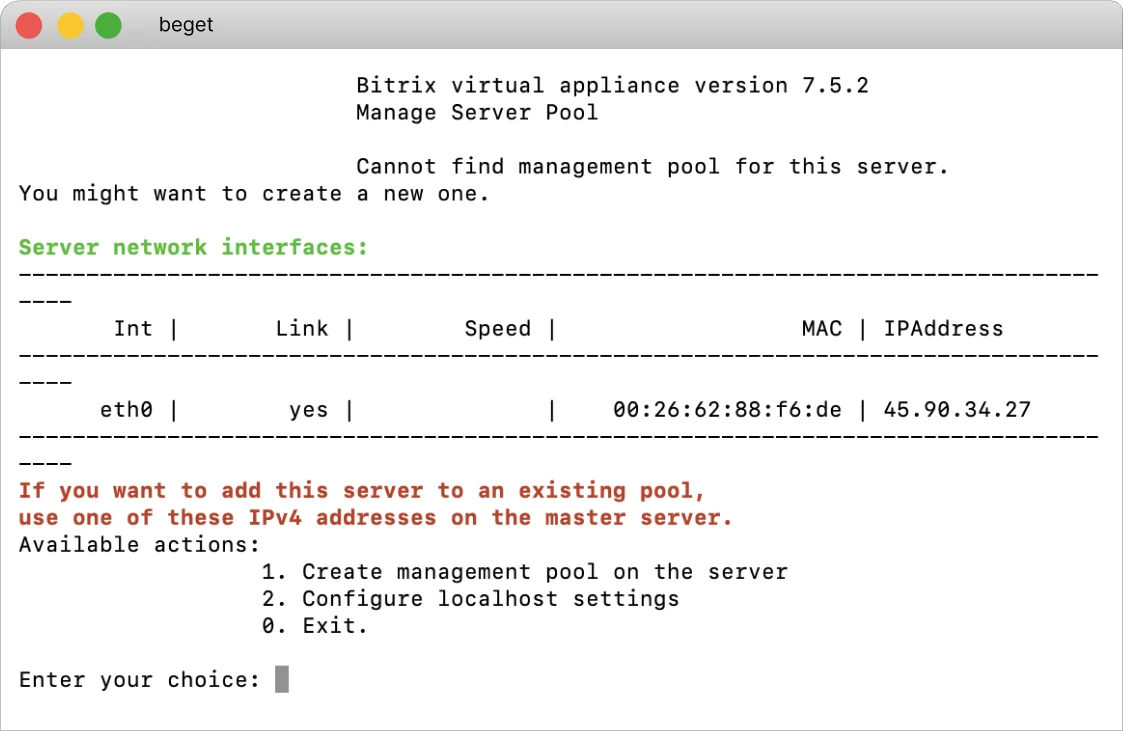Click the "IPAddress" column header
This screenshot has width=1123, height=731.
tap(943, 328)
